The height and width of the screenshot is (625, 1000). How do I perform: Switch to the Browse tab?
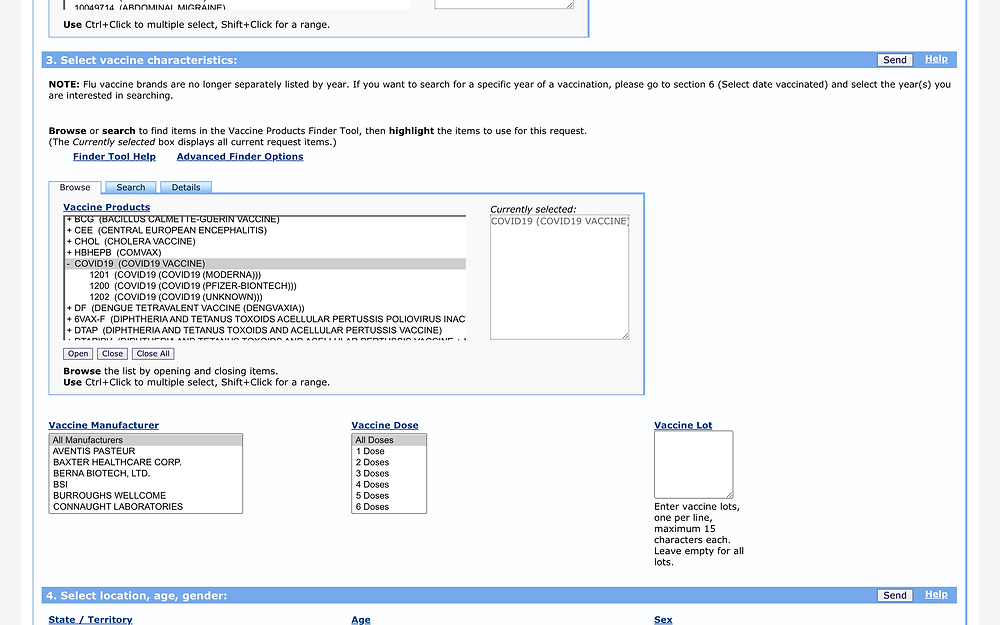click(75, 188)
